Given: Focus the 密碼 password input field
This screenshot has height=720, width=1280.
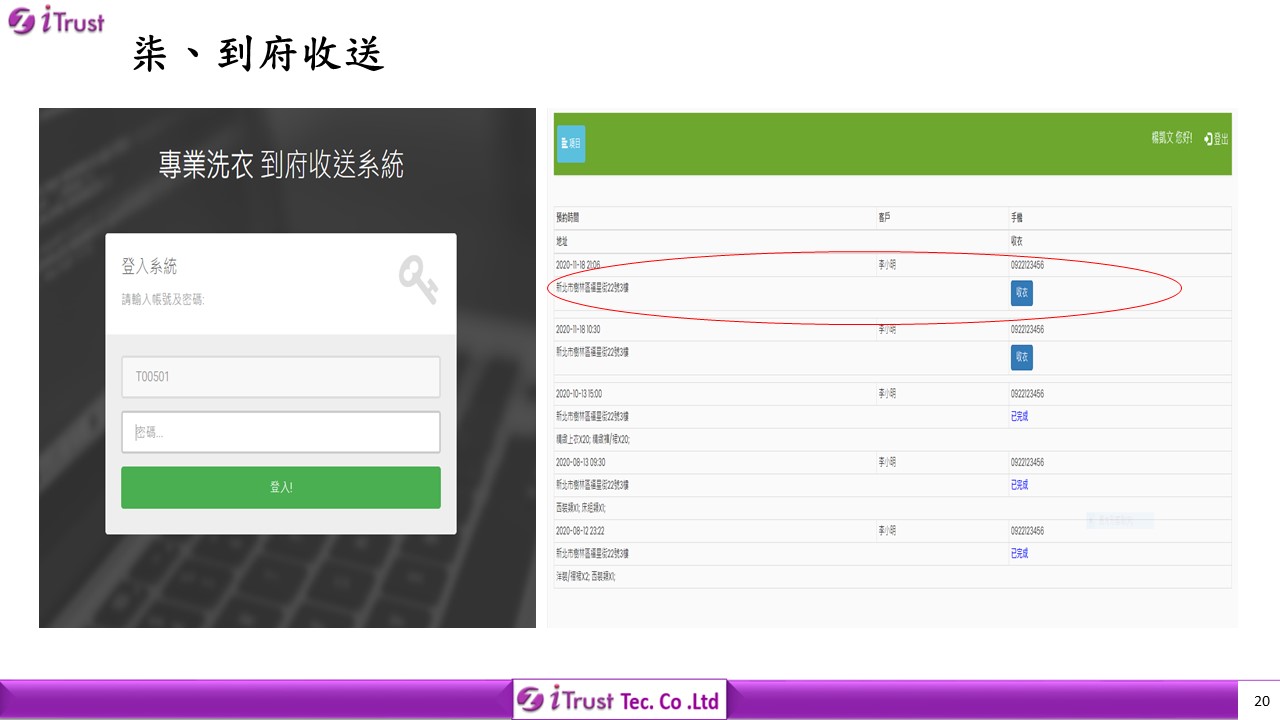Looking at the screenshot, I should (x=281, y=432).
